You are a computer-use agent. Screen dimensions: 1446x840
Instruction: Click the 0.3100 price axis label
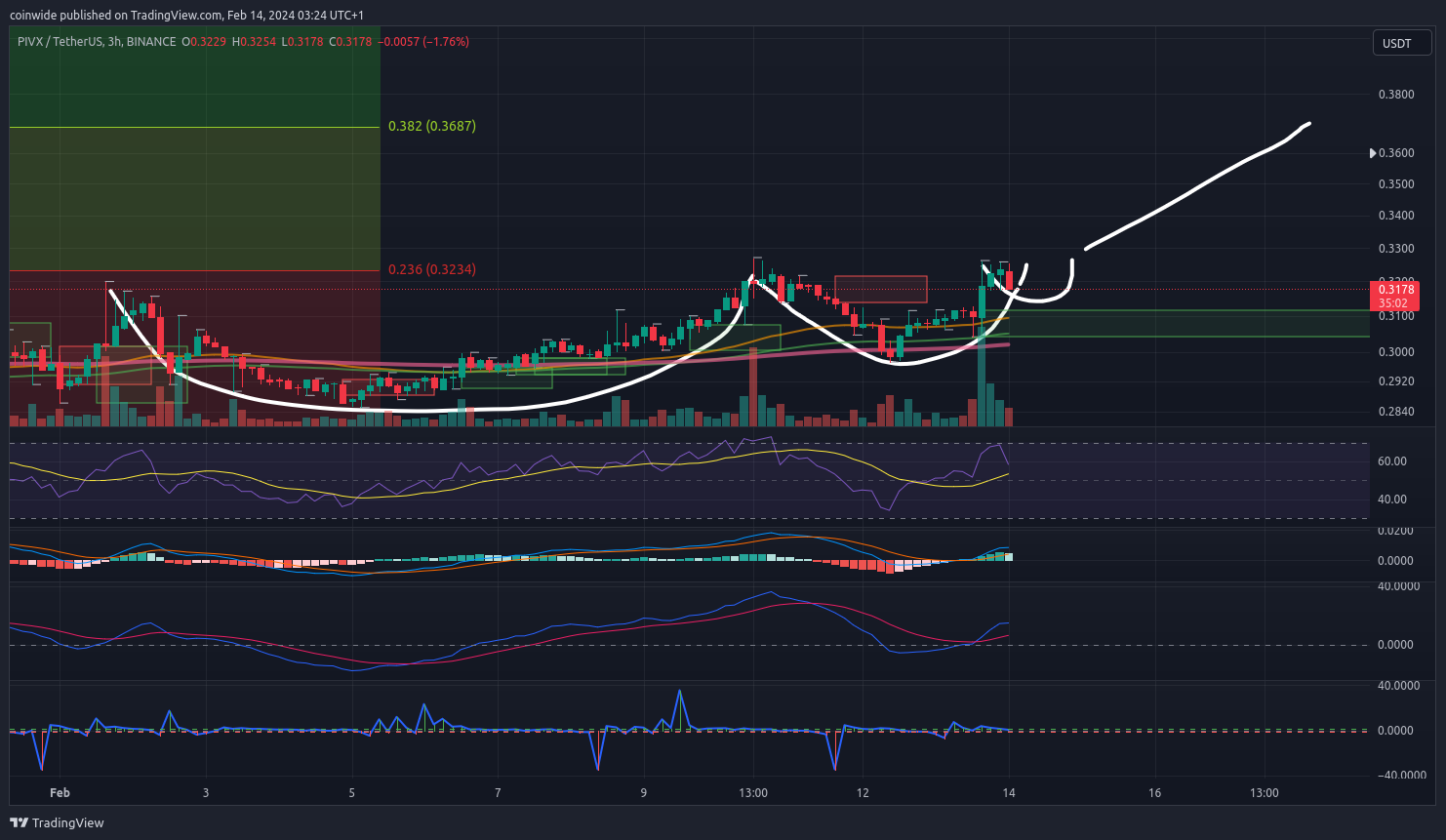(x=1395, y=316)
